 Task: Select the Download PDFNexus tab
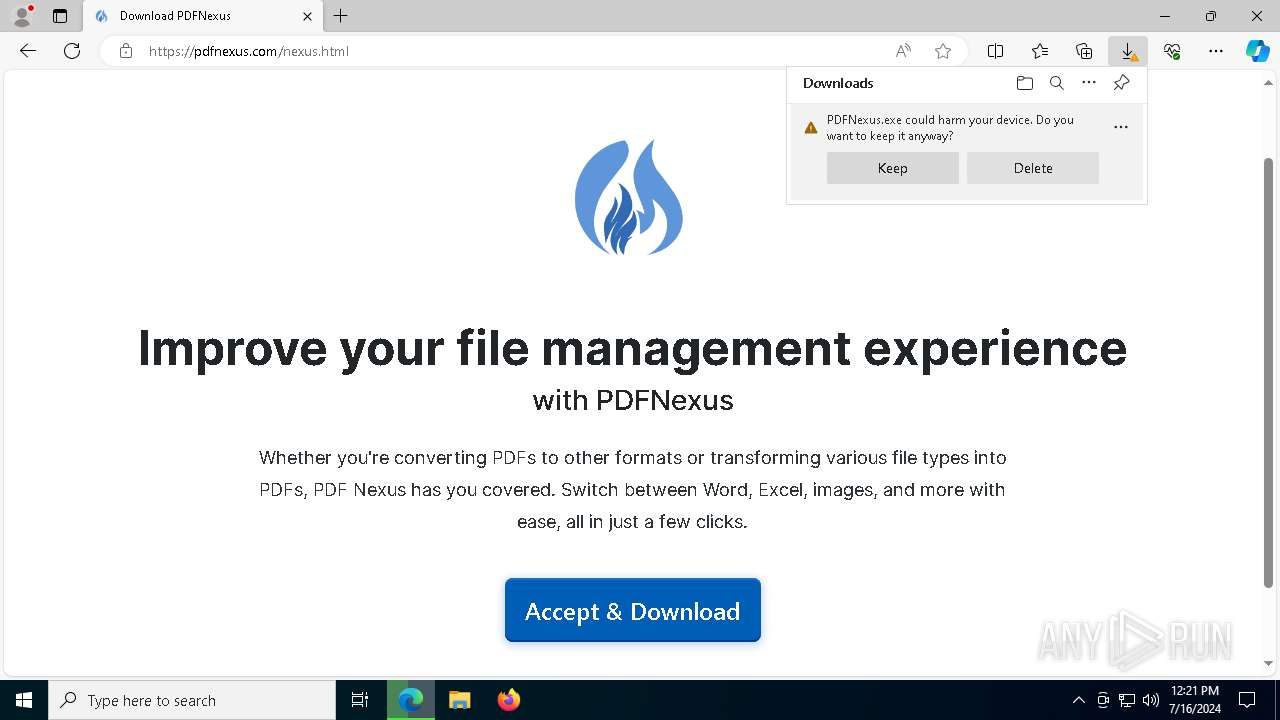coord(203,16)
